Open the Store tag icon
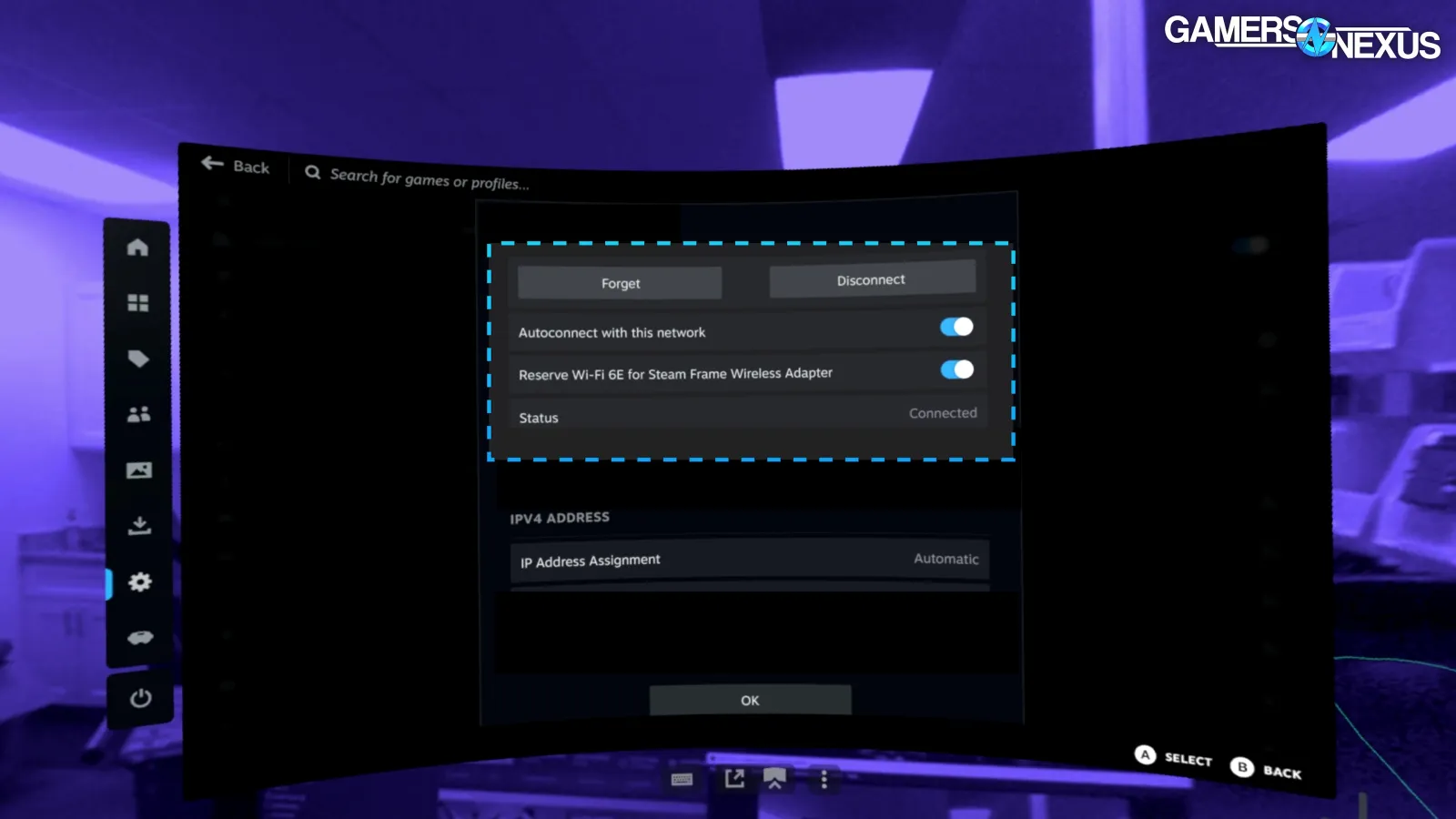Viewport: 1456px width, 819px height. click(138, 359)
